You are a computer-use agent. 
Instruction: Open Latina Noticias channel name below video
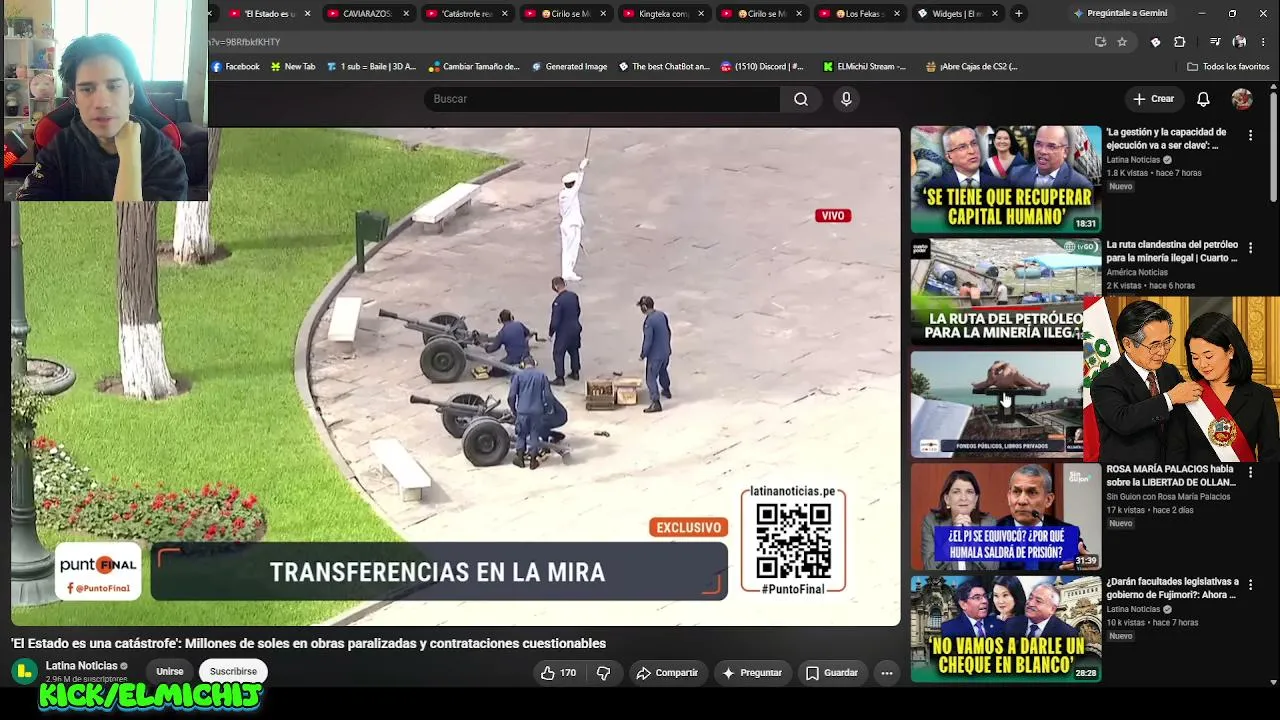point(82,666)
